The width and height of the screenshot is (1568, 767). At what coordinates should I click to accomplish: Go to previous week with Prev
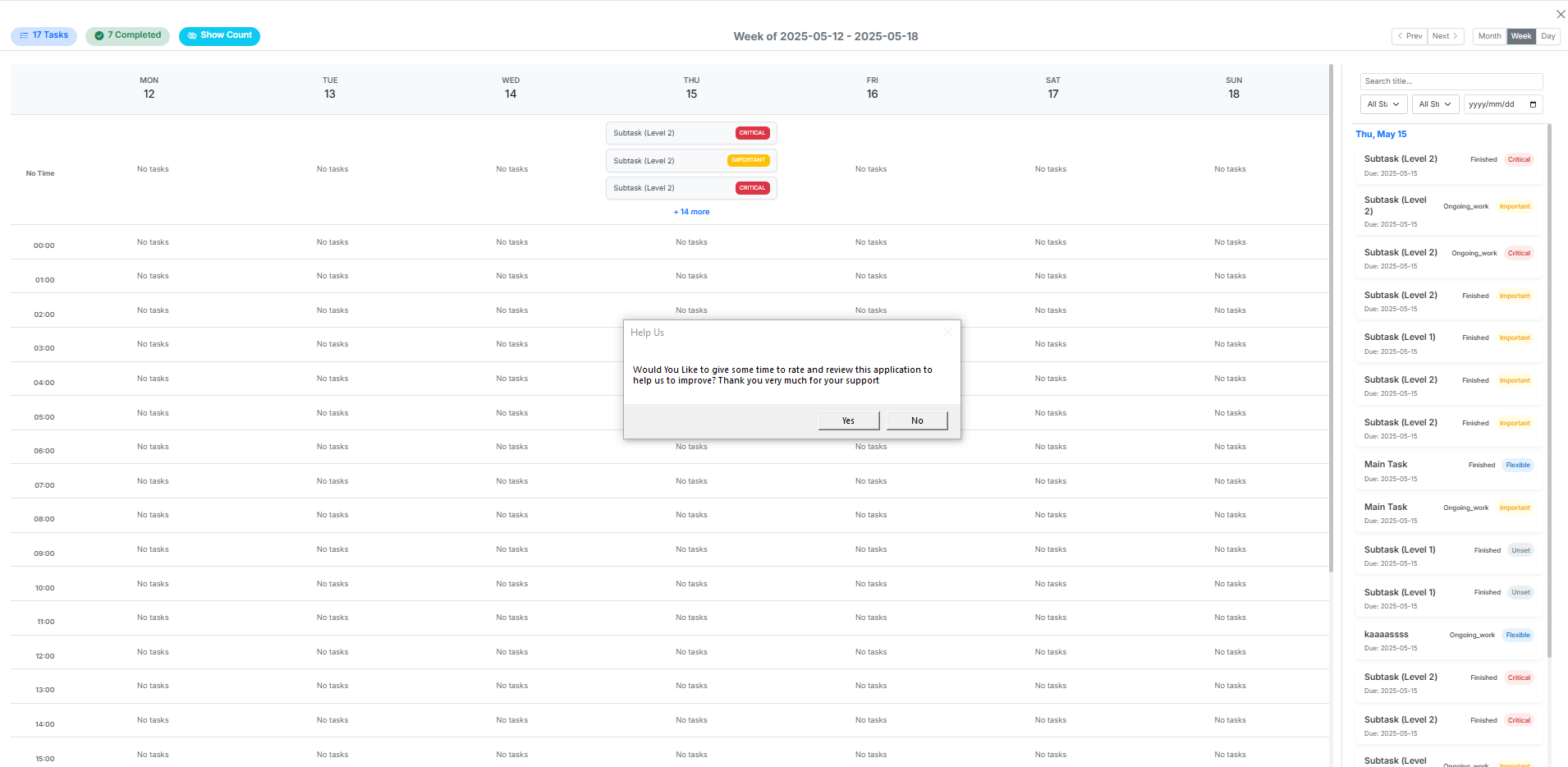(x=1410, y=36)
